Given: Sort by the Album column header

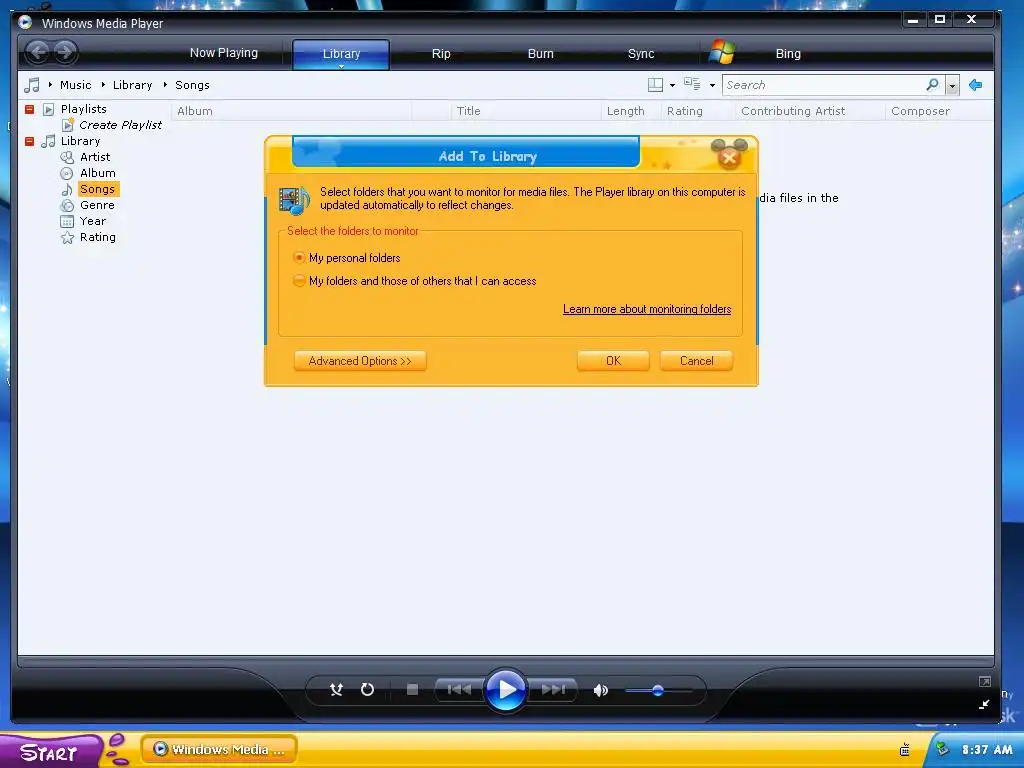Looking at the screenshot, I should [x=292, y=111].
